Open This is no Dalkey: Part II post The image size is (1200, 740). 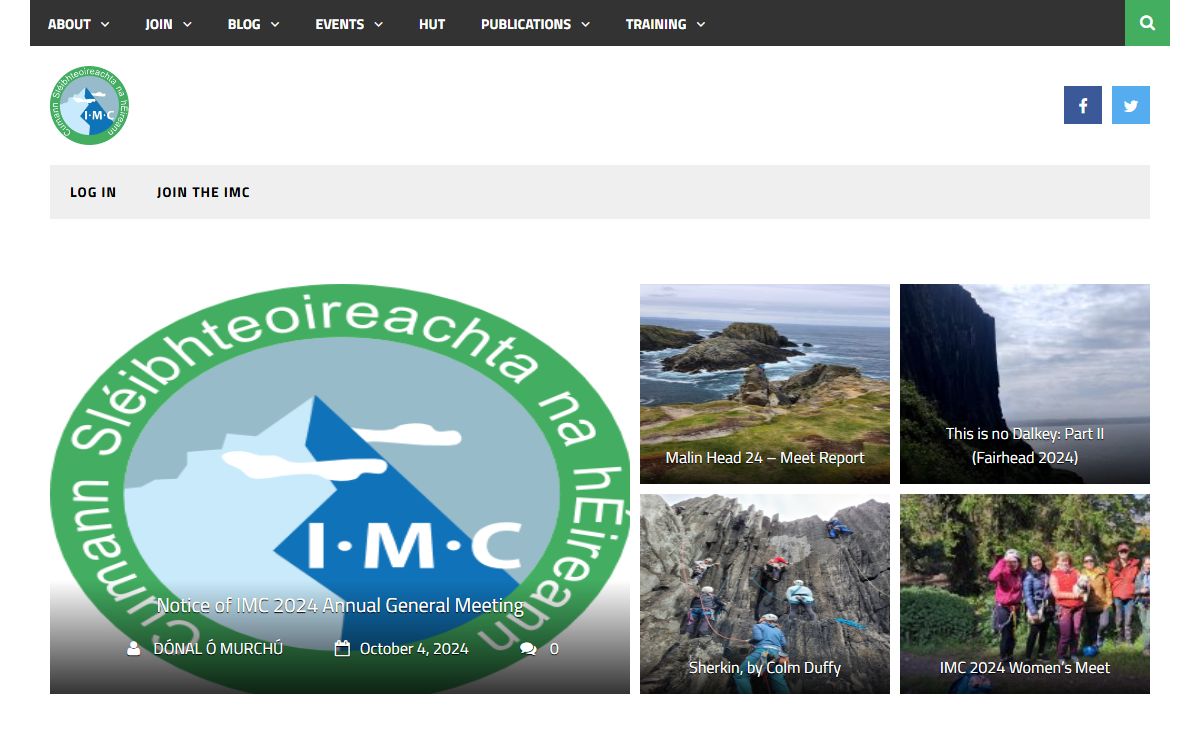1025,445
